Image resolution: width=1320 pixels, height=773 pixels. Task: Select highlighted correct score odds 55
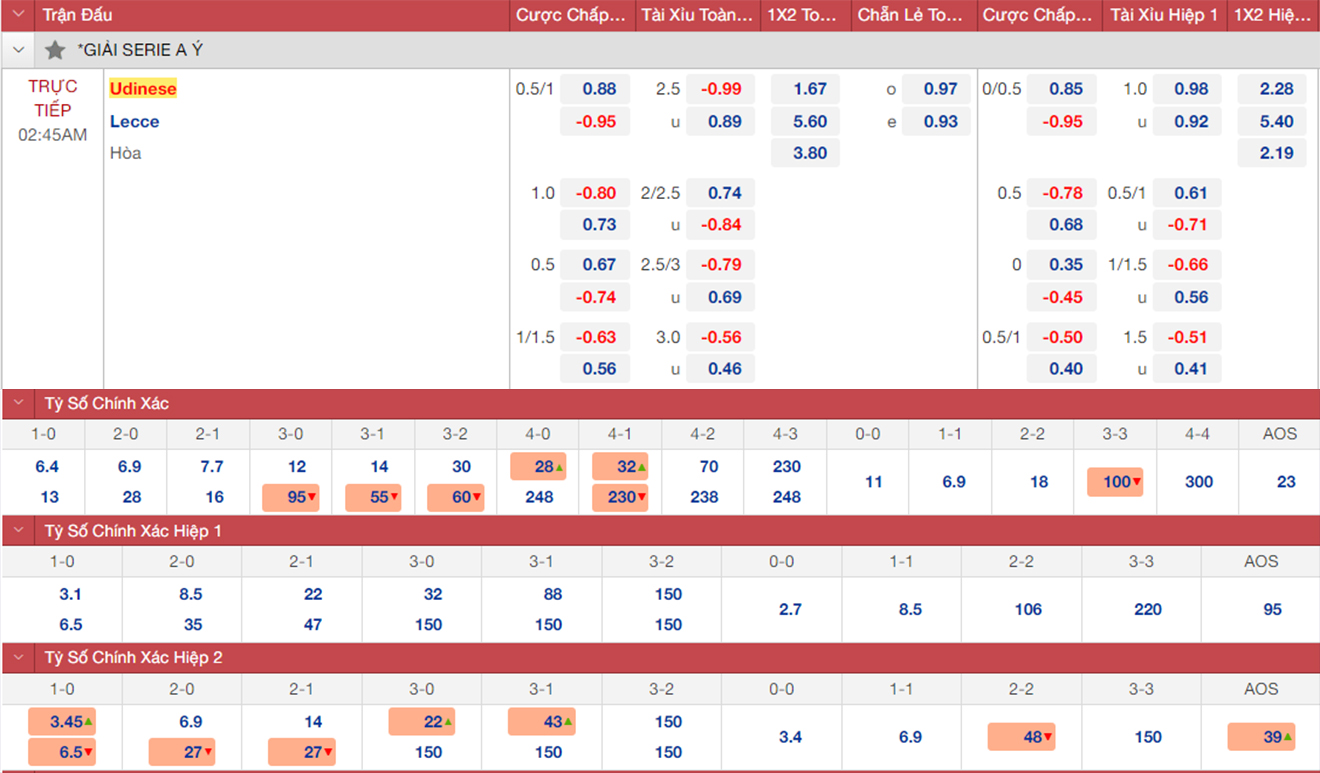(x=374, y=497)
